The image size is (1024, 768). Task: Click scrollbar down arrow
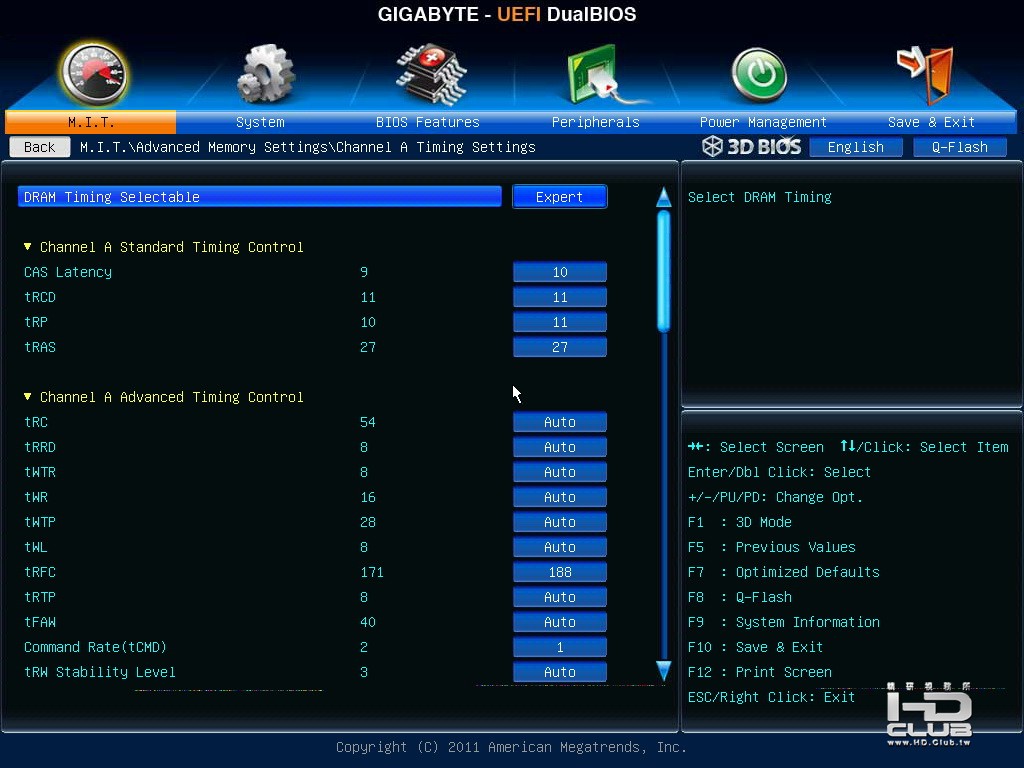[x=664, y=671]
